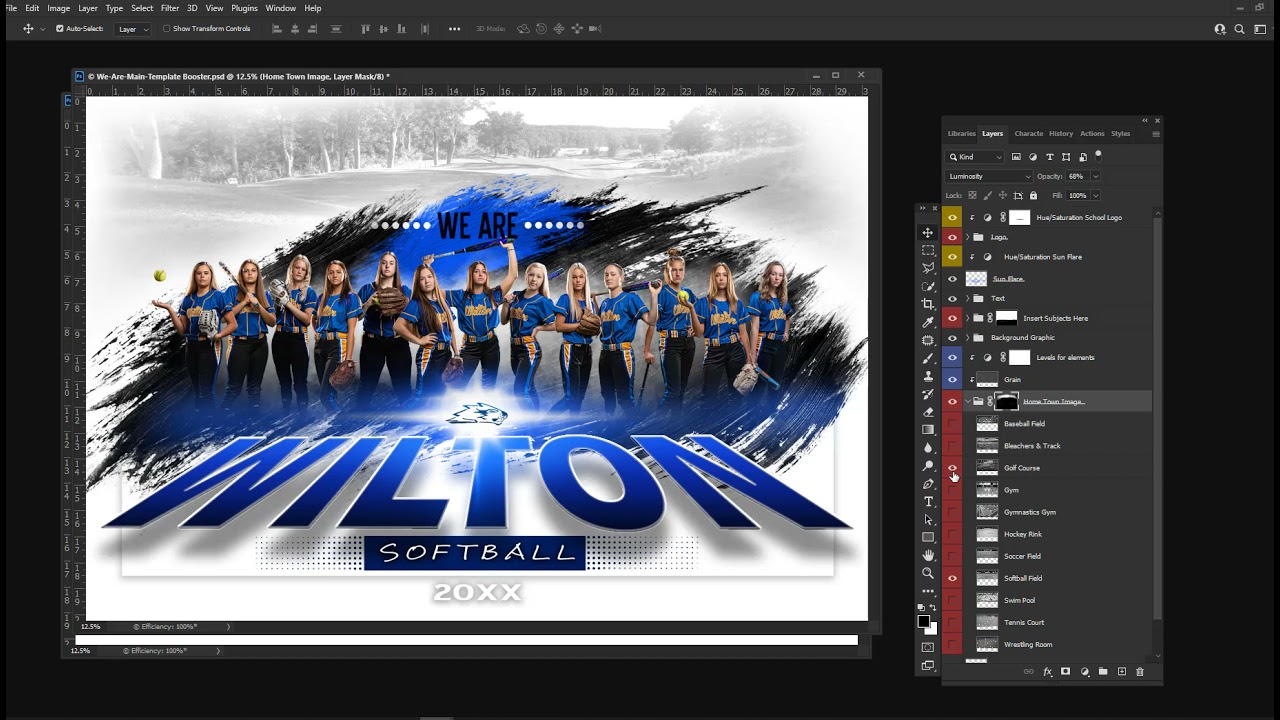The width and height of the screenshot is (1280, 720).
Task: Expand the Text group
Action: pos(967,299)
